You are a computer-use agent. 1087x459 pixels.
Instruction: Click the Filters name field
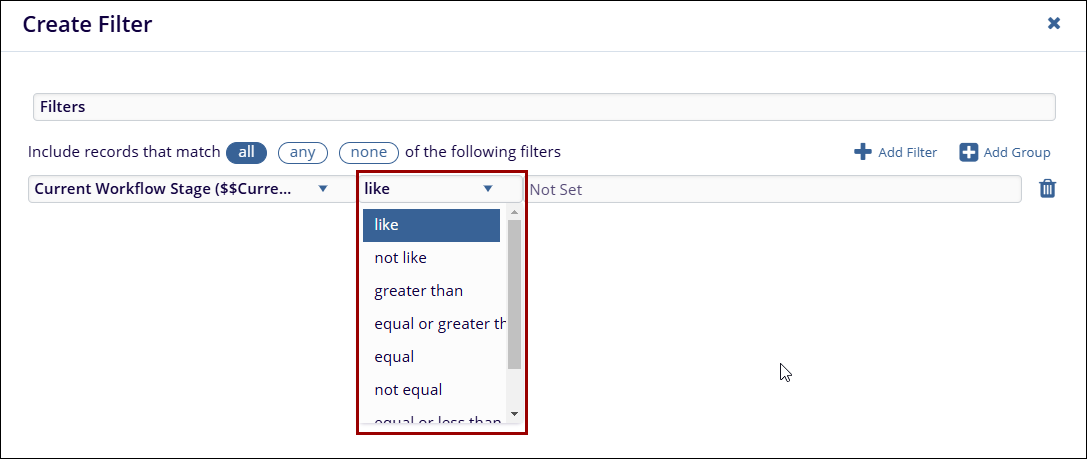pyautogui.click(x=544, y=107)
